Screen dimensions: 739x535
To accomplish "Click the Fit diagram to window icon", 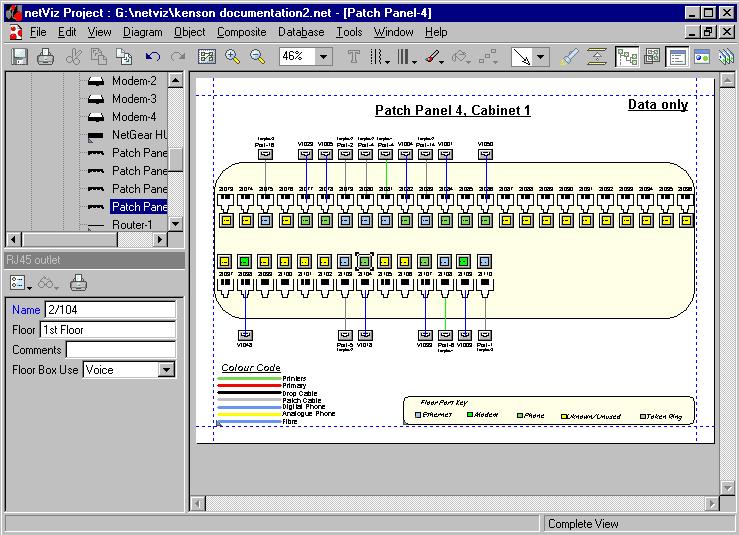I will 206,57.
